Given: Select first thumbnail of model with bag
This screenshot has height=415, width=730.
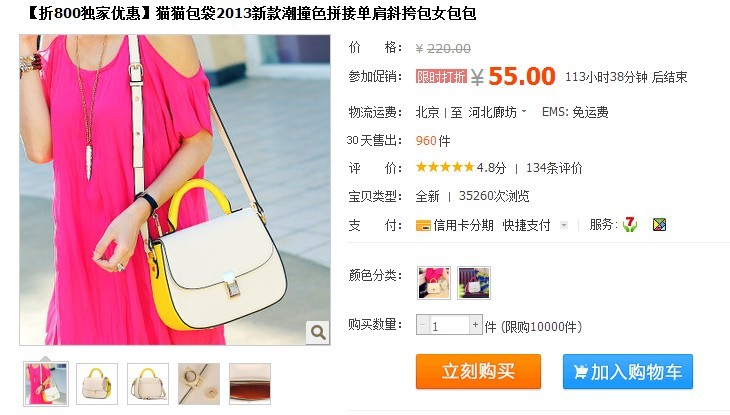Looking at the screenshot, I should point(46,384).
